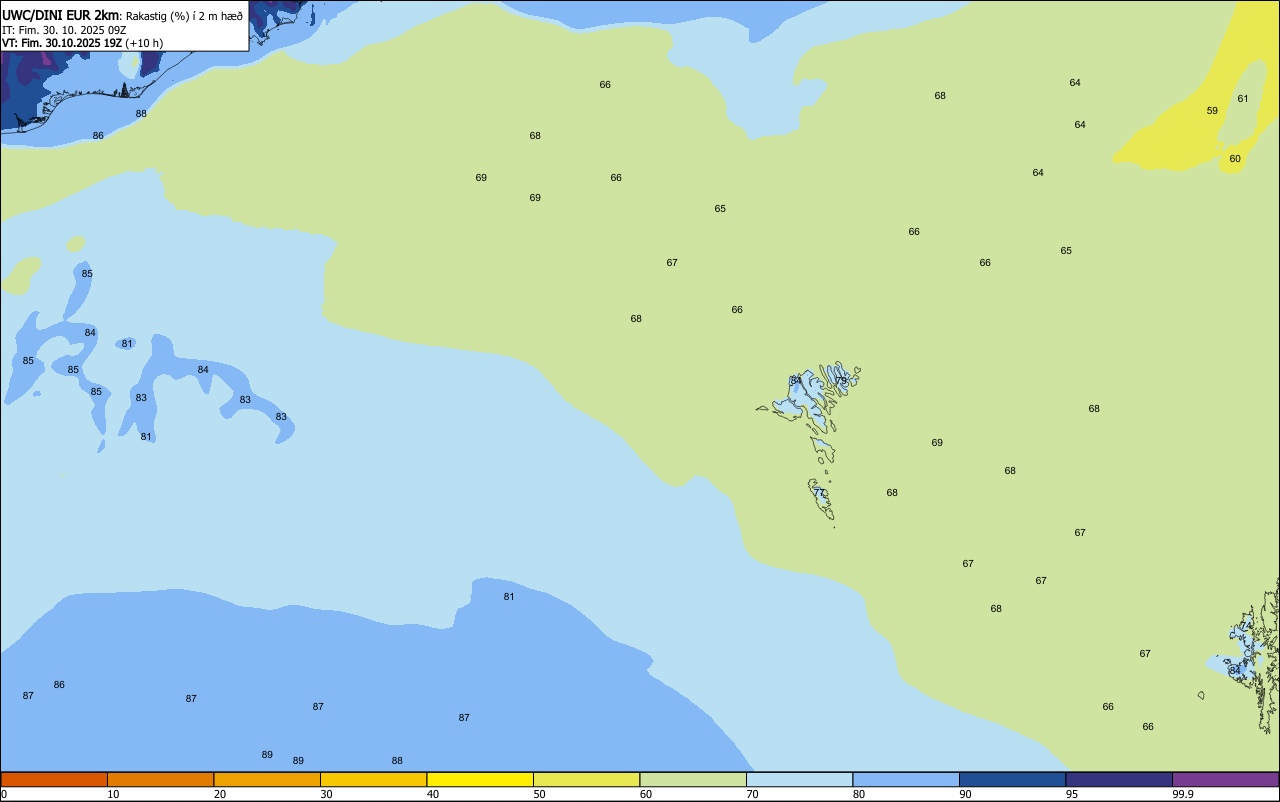The image size is (1280, 802).
Task: Click the 'UWC/DINI EUR 2km' title text
Action: click(61, 15)
